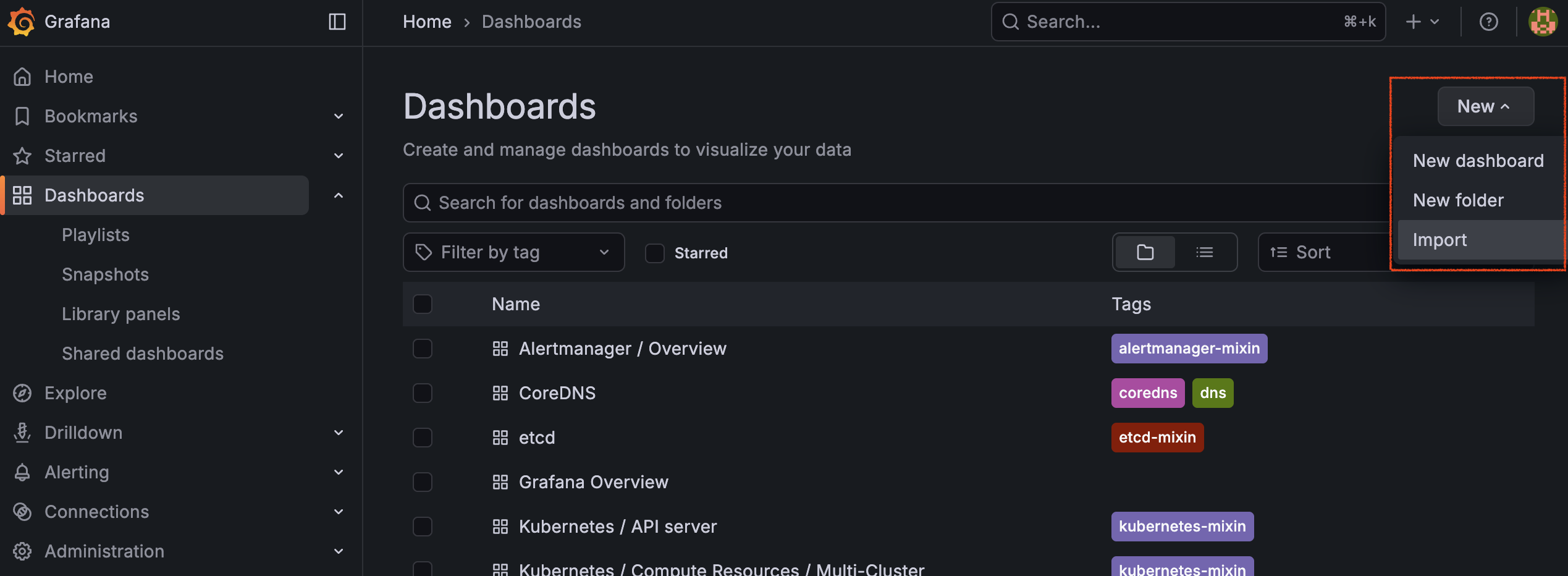
Task: Toggle the sidebar dock menu icon
Action: [x=337, y=22]
